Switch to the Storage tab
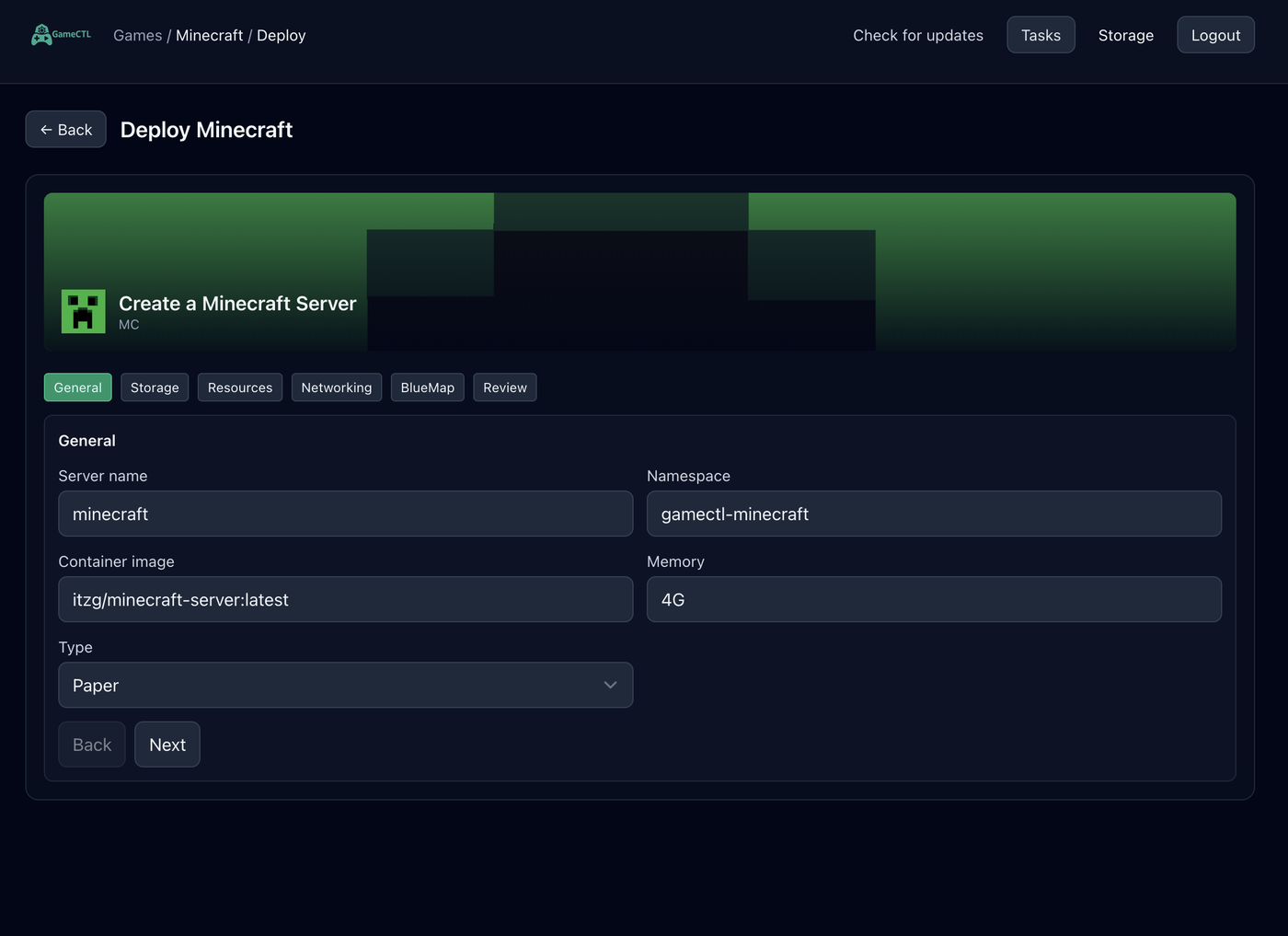 point(155,387)
